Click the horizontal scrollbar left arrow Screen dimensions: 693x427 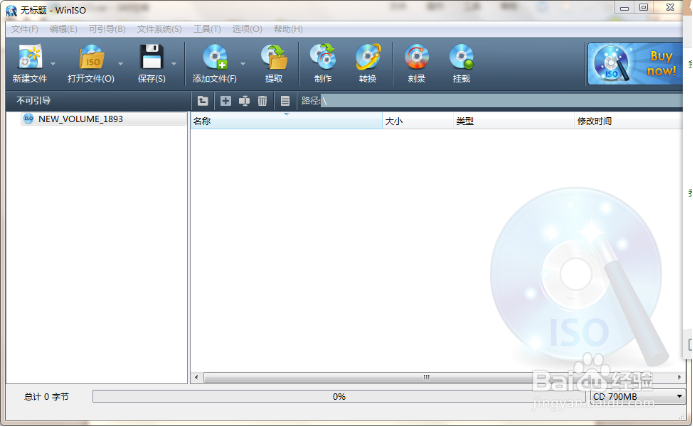pyautogui.click(x=197, y=377)
